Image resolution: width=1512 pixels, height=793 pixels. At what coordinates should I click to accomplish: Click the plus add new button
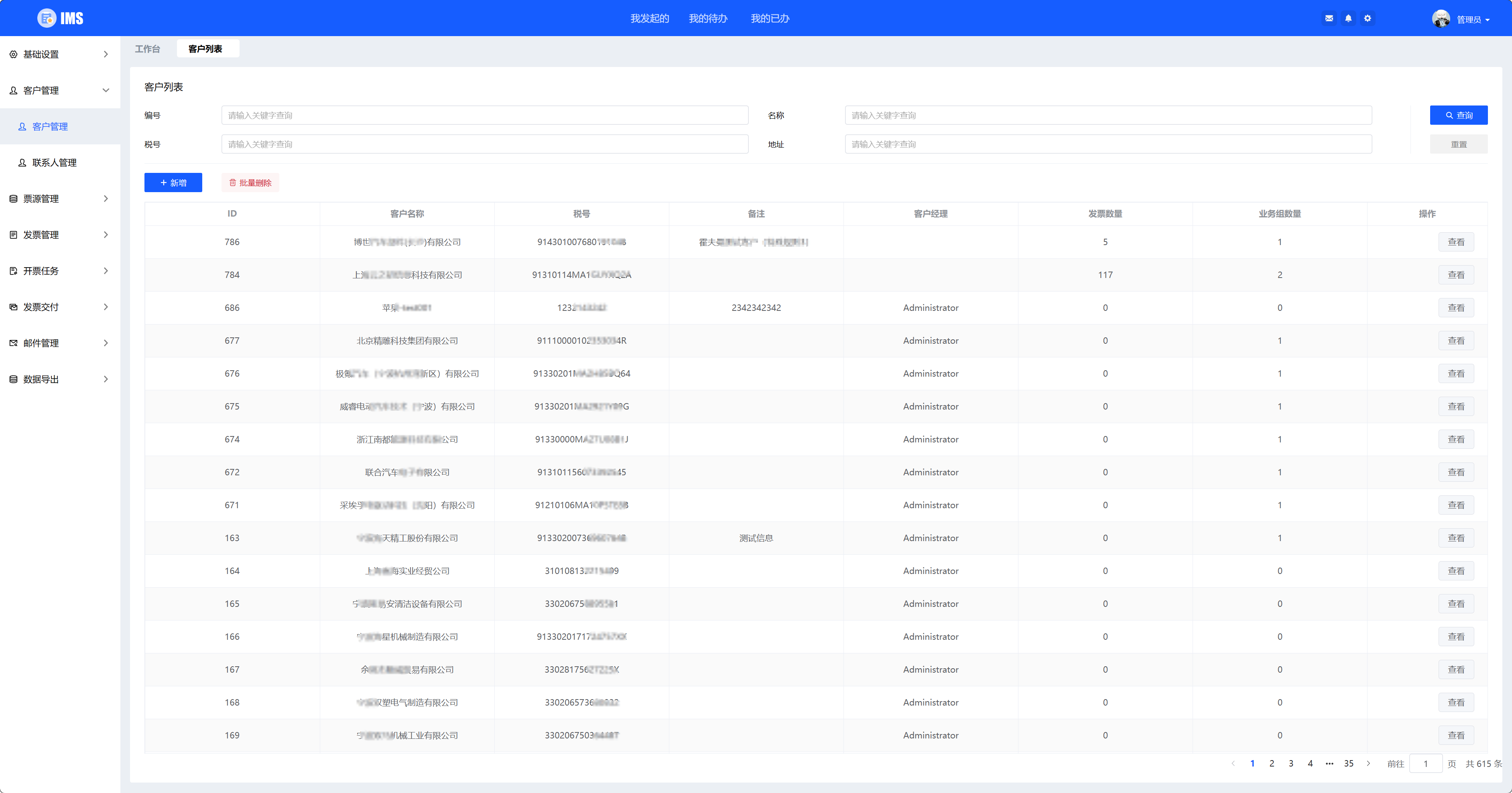pyautogui.click(x=173, y=183)
